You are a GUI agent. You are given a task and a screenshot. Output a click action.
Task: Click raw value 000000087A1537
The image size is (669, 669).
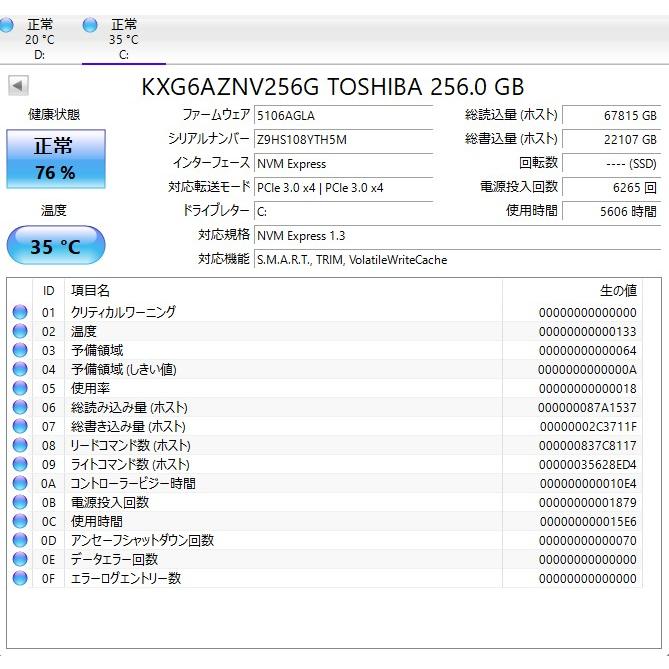coord(588,408)
